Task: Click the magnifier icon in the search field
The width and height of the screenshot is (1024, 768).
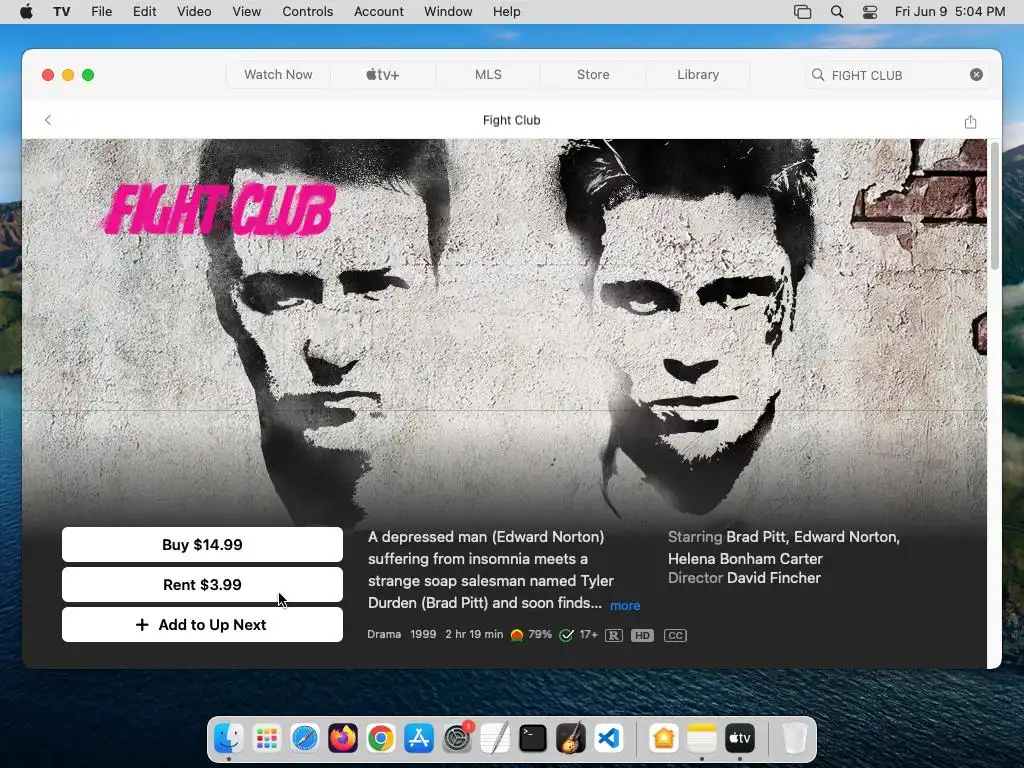Action: click(x=818, y=75)
